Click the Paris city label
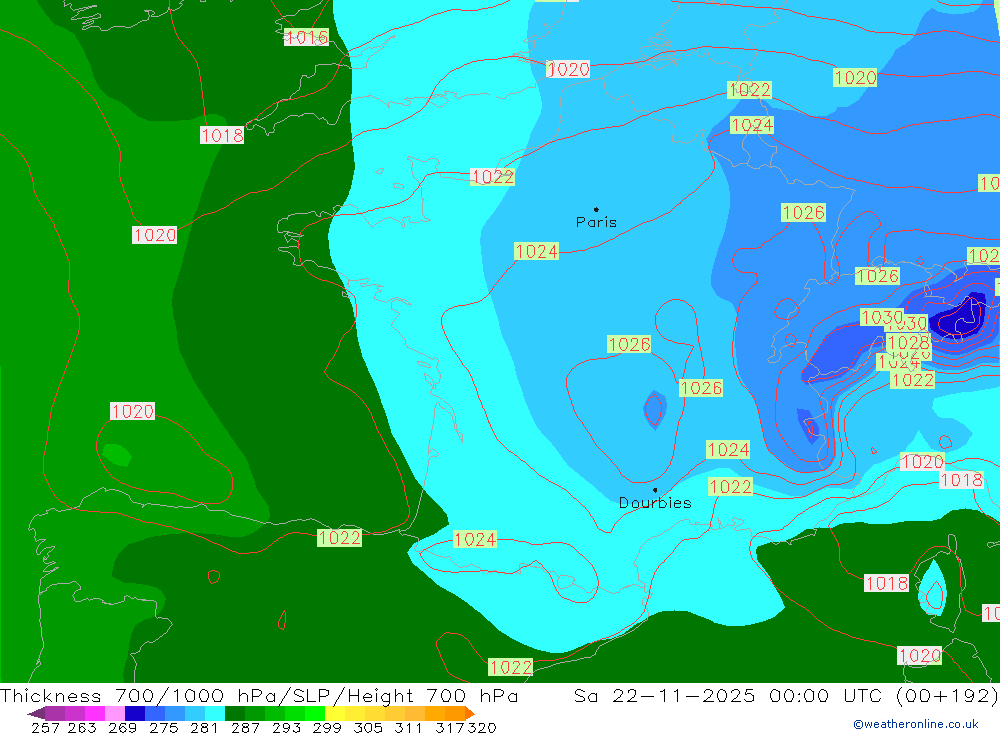Image resolution: width=1000 pixels, height=733 pixels. (x=596, y=222)
